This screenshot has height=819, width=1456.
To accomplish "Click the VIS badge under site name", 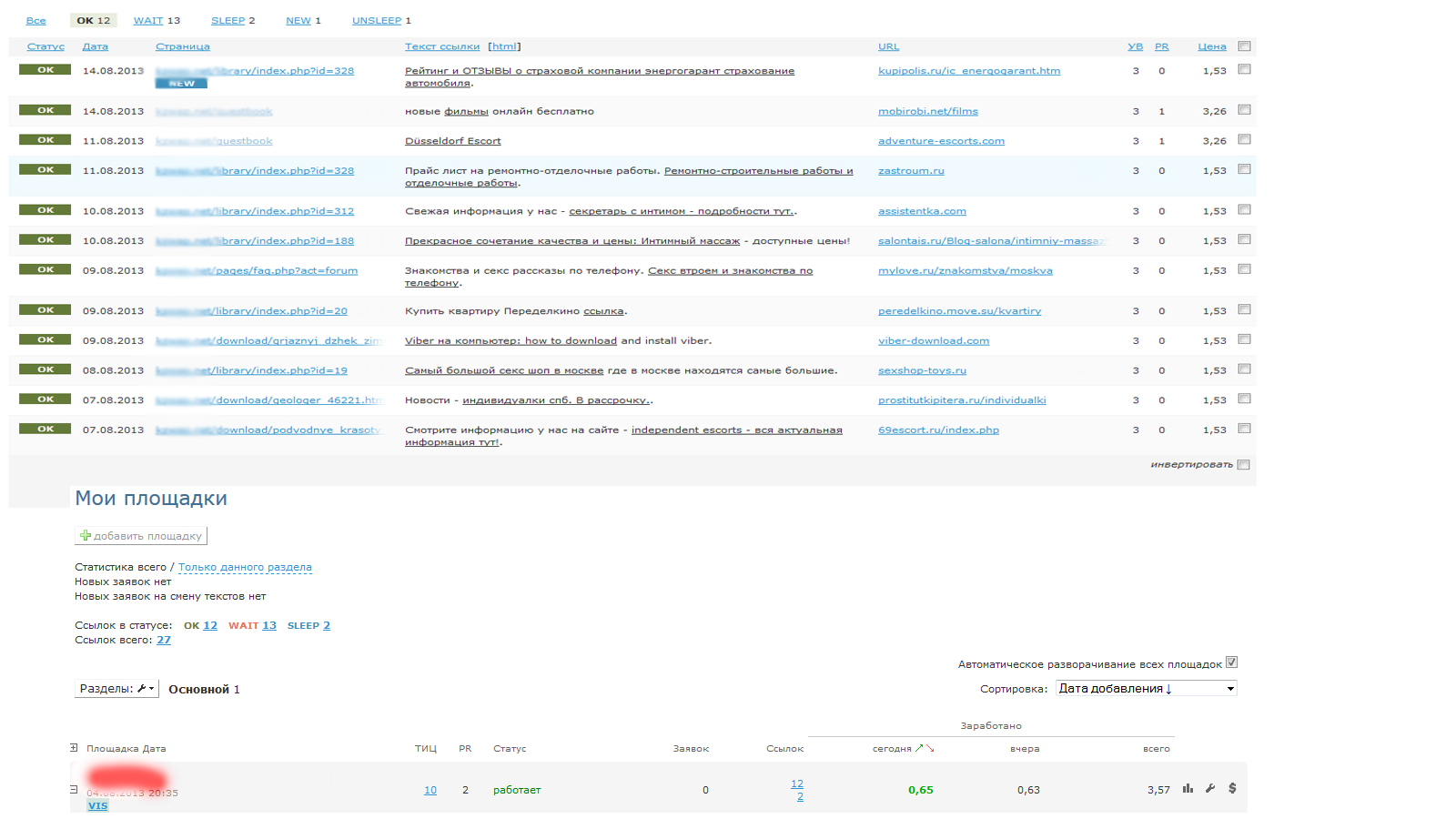I will coord(97,806).
